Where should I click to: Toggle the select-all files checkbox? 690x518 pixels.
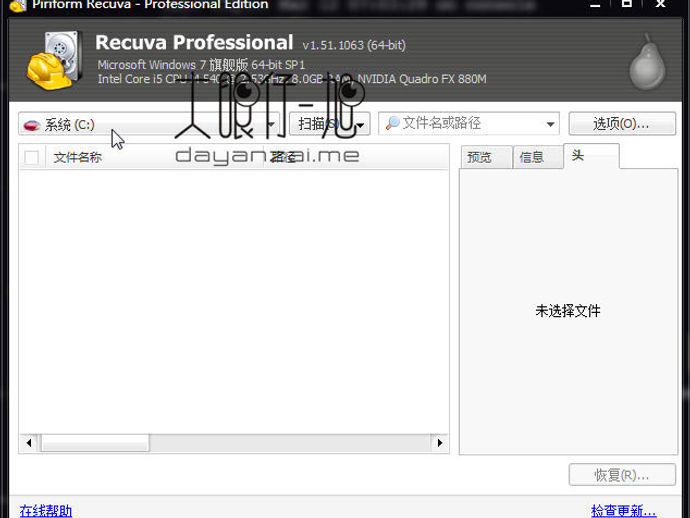click(x=31, y=157)
